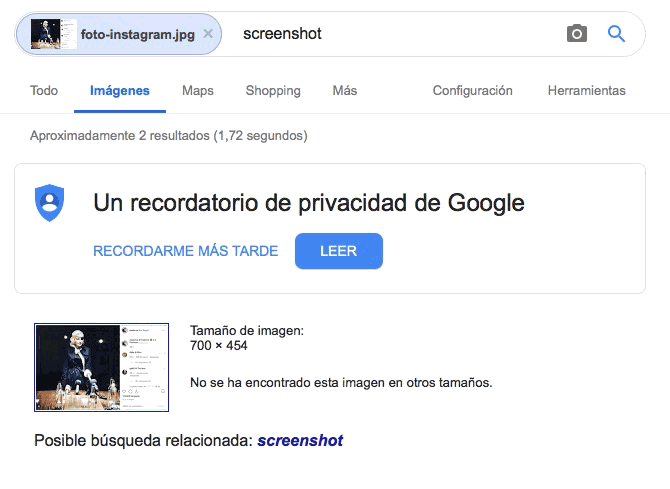Switch to the Maps tab
Image resolution: width=670 pixels, height=489 pixels.
click(x=198, y=91)
